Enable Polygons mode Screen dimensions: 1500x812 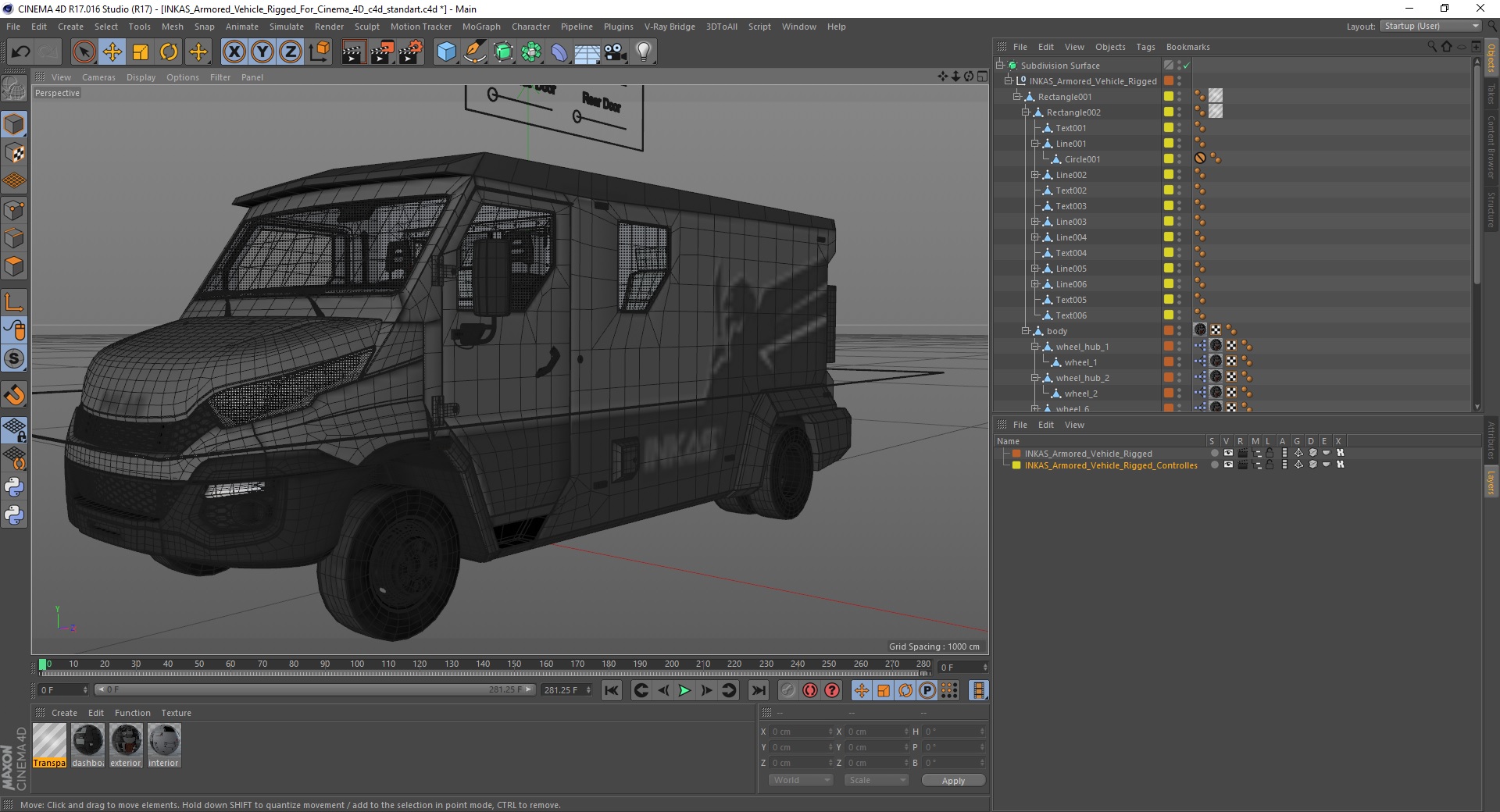click(x=14, y=266)
